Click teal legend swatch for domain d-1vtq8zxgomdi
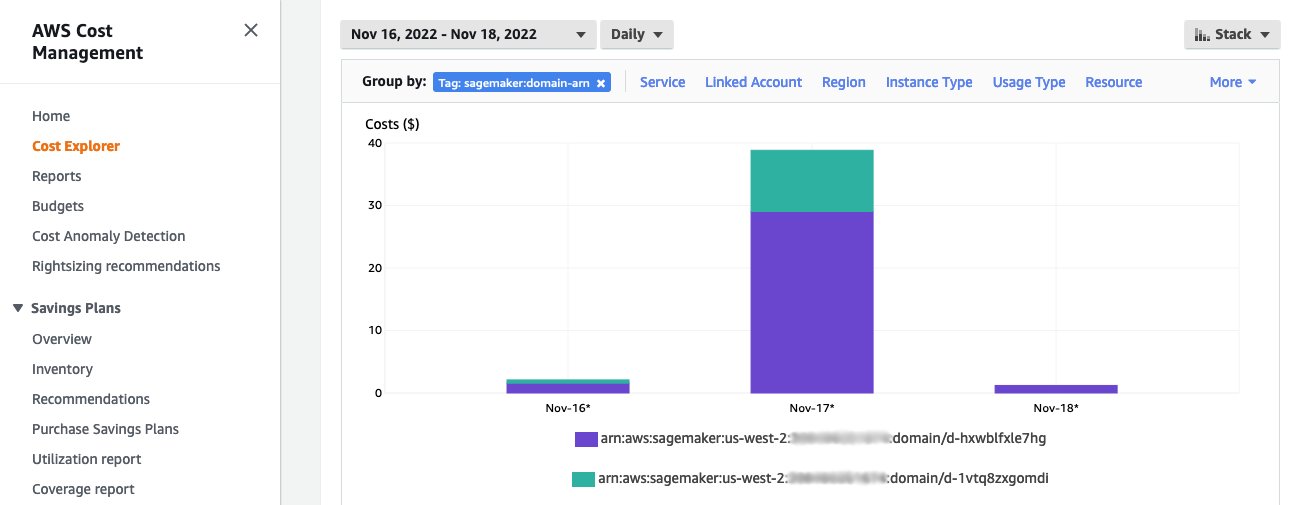Screen dimensions: 1291x505 tap(583, 480)
